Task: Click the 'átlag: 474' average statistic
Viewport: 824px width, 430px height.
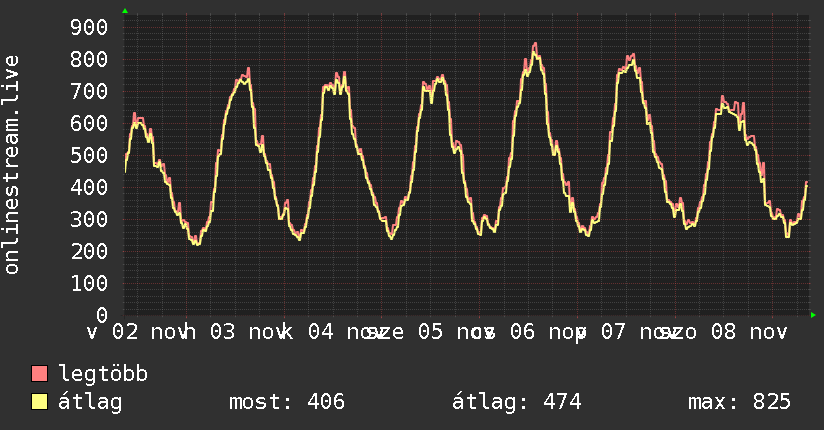Action: 517,402
